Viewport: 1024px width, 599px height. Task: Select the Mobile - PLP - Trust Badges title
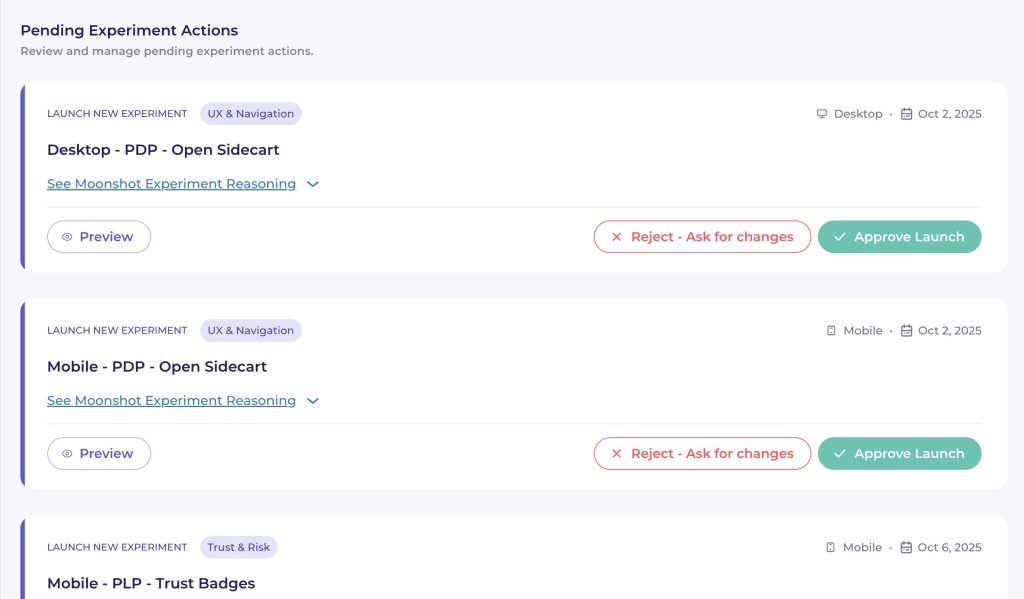click(151, 583)
